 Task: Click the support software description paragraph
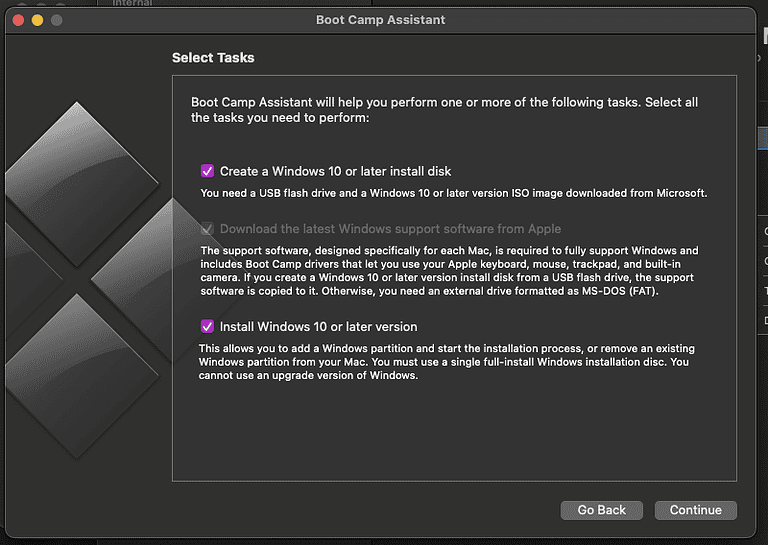pyautogui.click(x=448, y=270)
